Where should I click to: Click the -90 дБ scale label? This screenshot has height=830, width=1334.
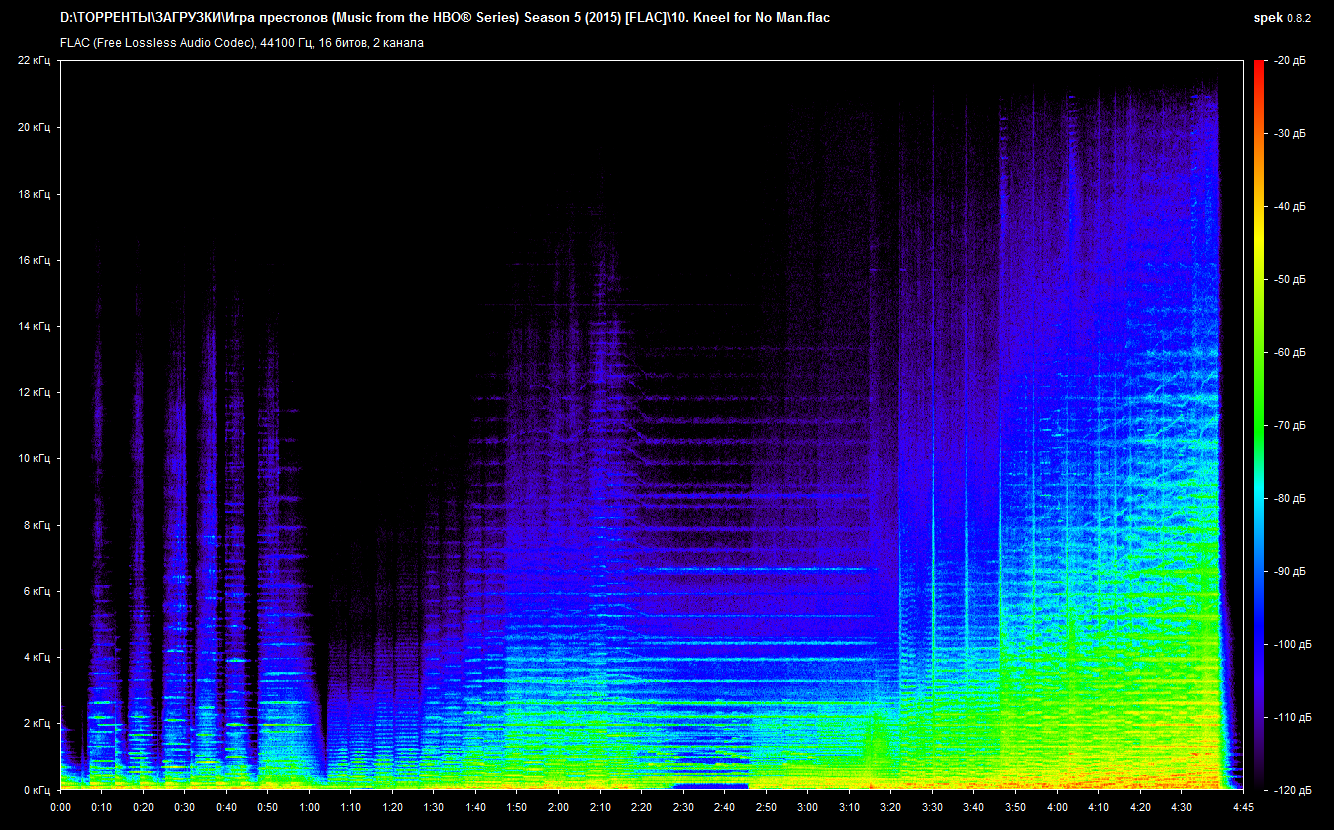pyautogui.click(x=1289, y=571)
